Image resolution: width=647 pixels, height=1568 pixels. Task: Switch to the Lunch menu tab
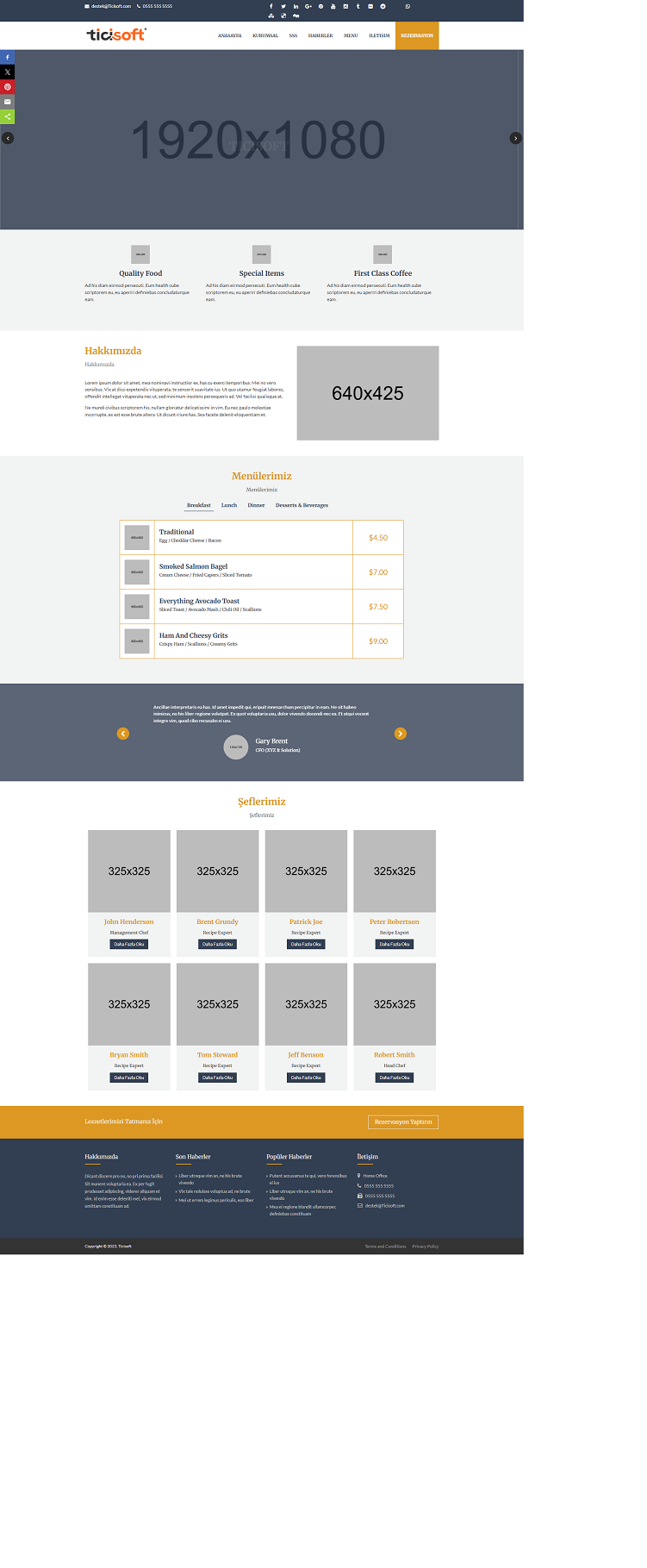pos(229,505)
